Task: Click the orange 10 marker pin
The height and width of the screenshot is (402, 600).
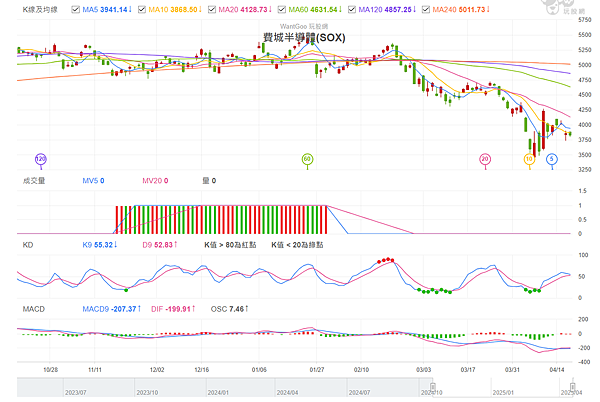Action: pyautogui.click(x=529, y=159)
